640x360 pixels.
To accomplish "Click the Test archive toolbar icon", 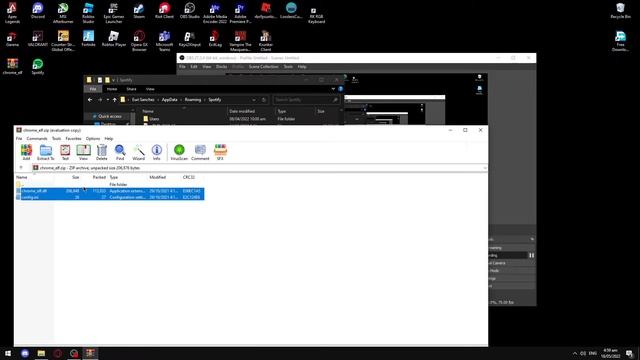I will pyautogui.click(x=65, y=152).
